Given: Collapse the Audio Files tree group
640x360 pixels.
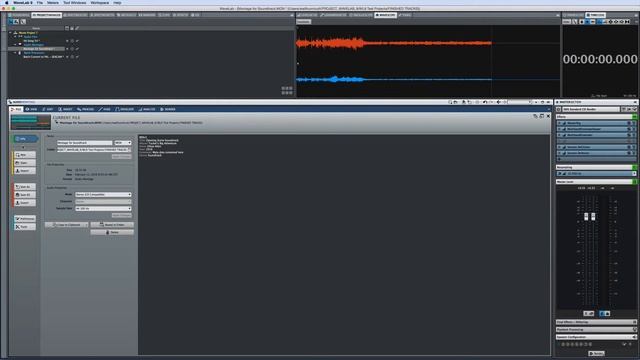Looking at the screenshot, I should point(16,37).
